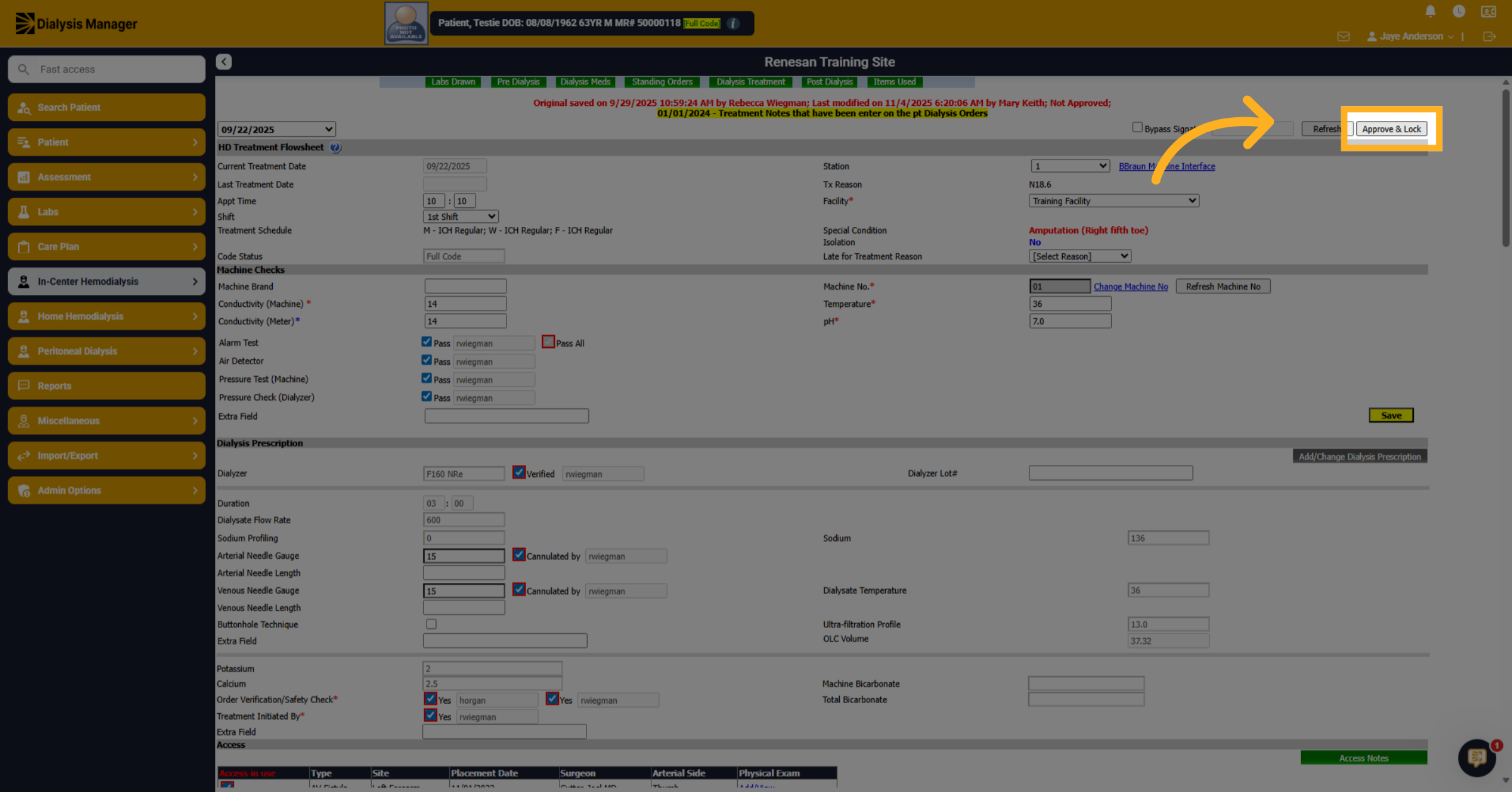1512x792 pixels.
Task: Open Late for Treatment Reason dropdown
Action: coord(1080,256)
